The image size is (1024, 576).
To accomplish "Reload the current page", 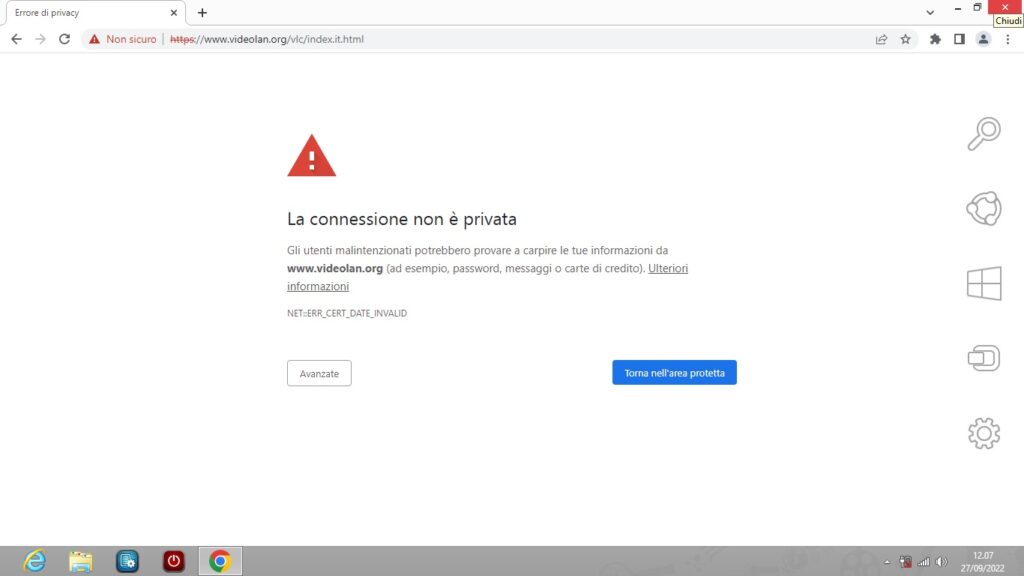I will pyautogui.click(x=64, y=39).
